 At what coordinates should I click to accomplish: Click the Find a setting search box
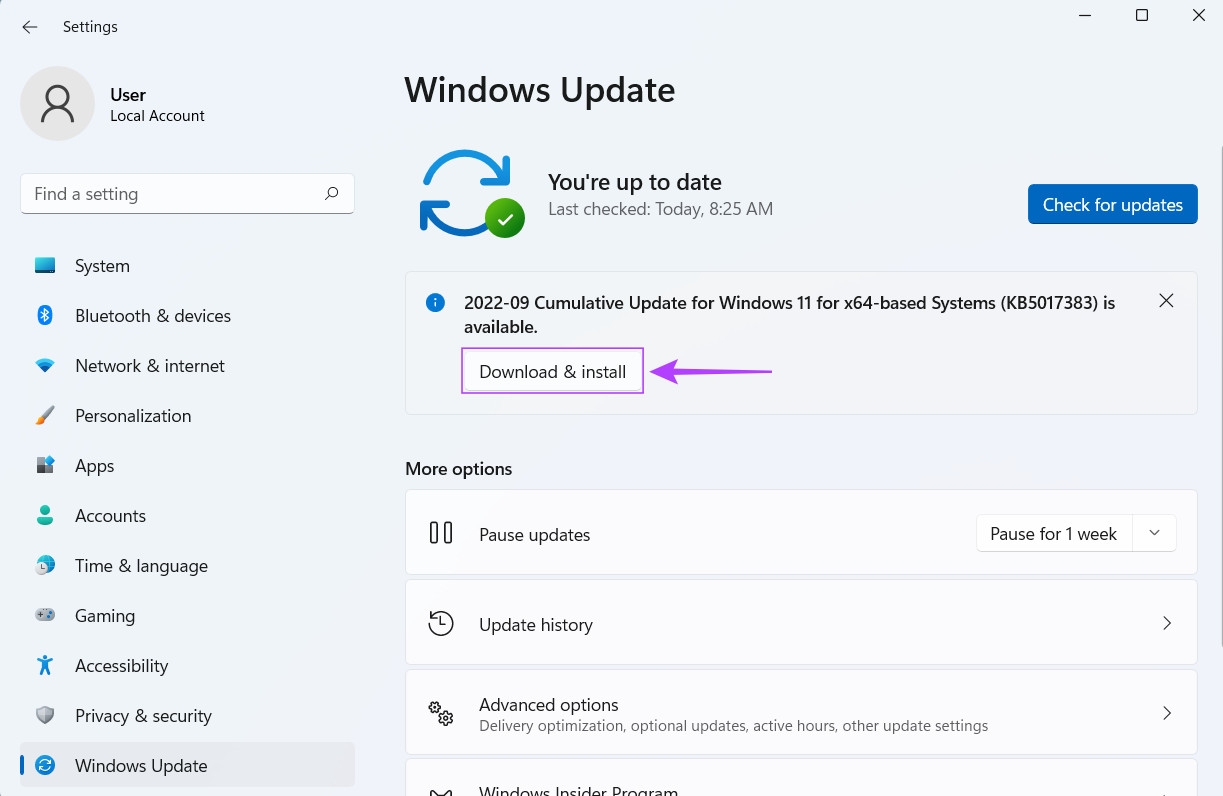[x=187, y=194]
